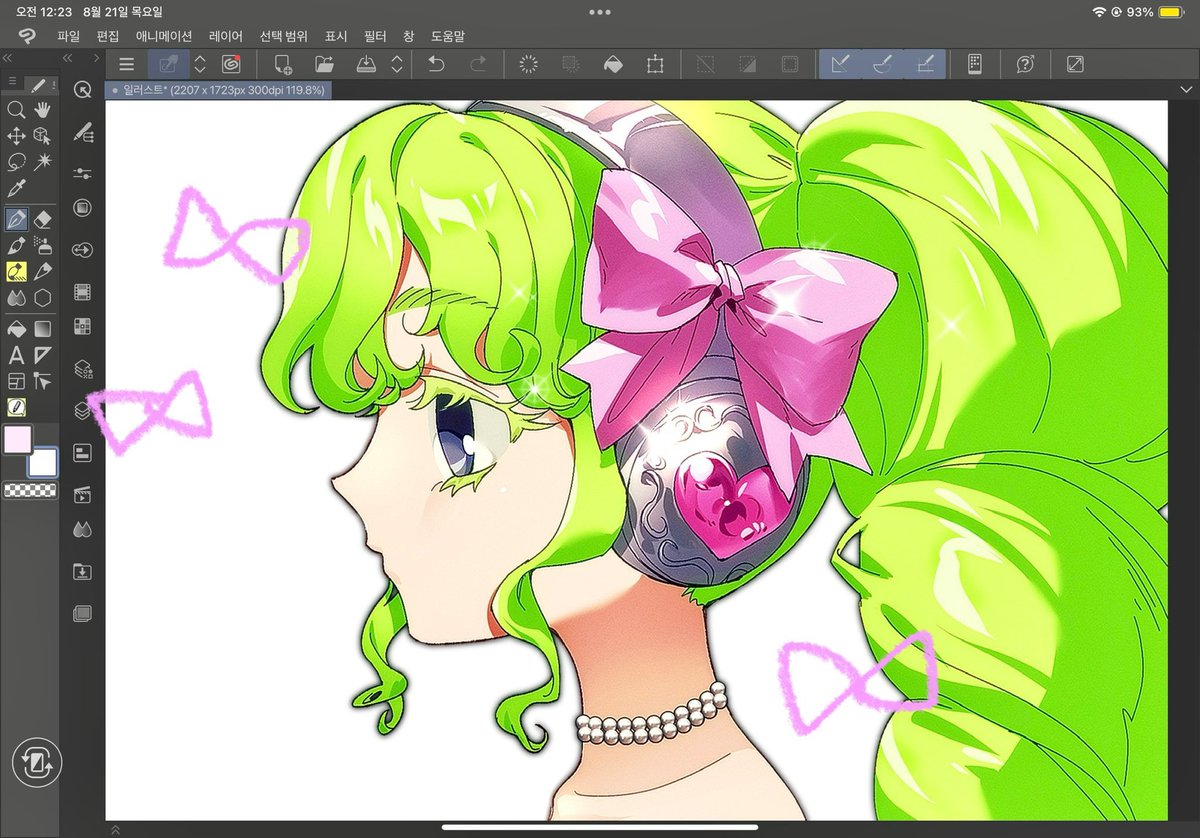Select the Text tool
1200x838 pixels.
[x=16, y=355]
